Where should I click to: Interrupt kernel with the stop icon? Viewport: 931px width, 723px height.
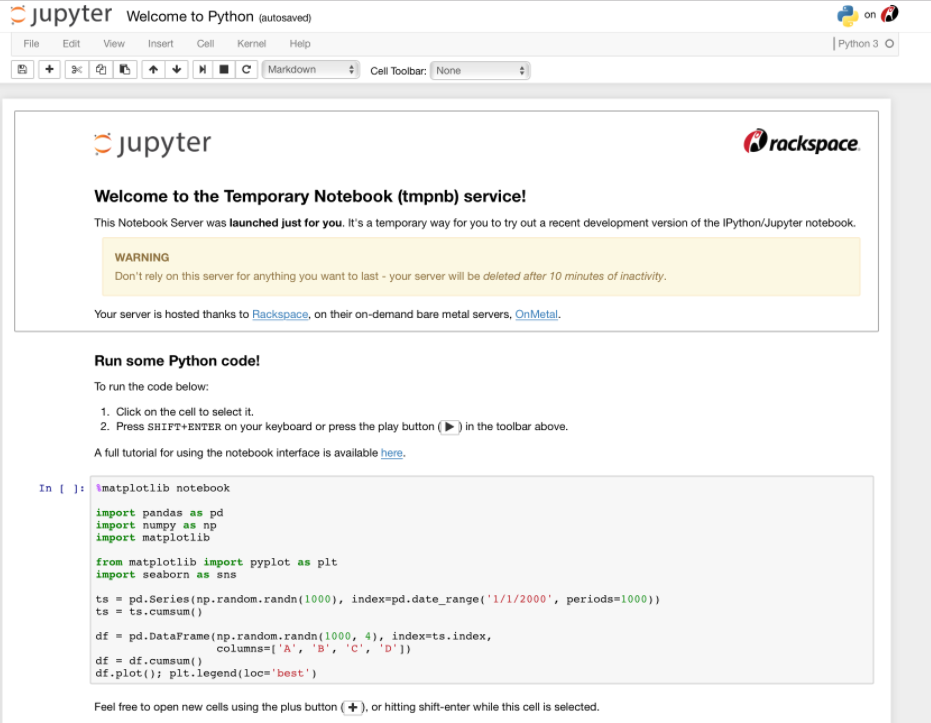click(x=224, y=69)
